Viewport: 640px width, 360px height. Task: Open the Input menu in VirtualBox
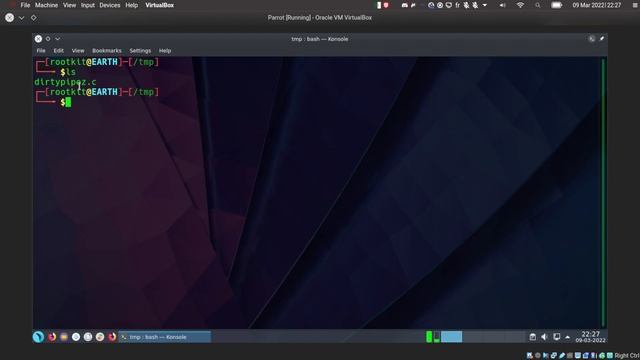[x=88, y=5]
